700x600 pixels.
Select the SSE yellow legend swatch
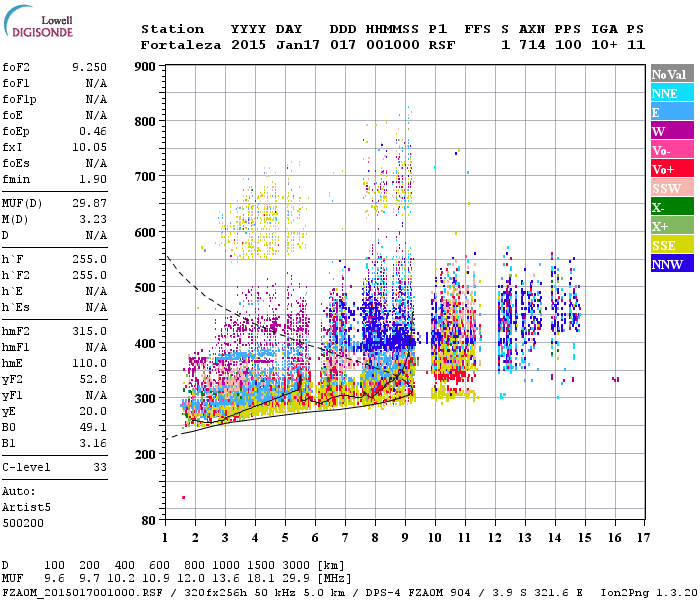[x=672, y=245]
